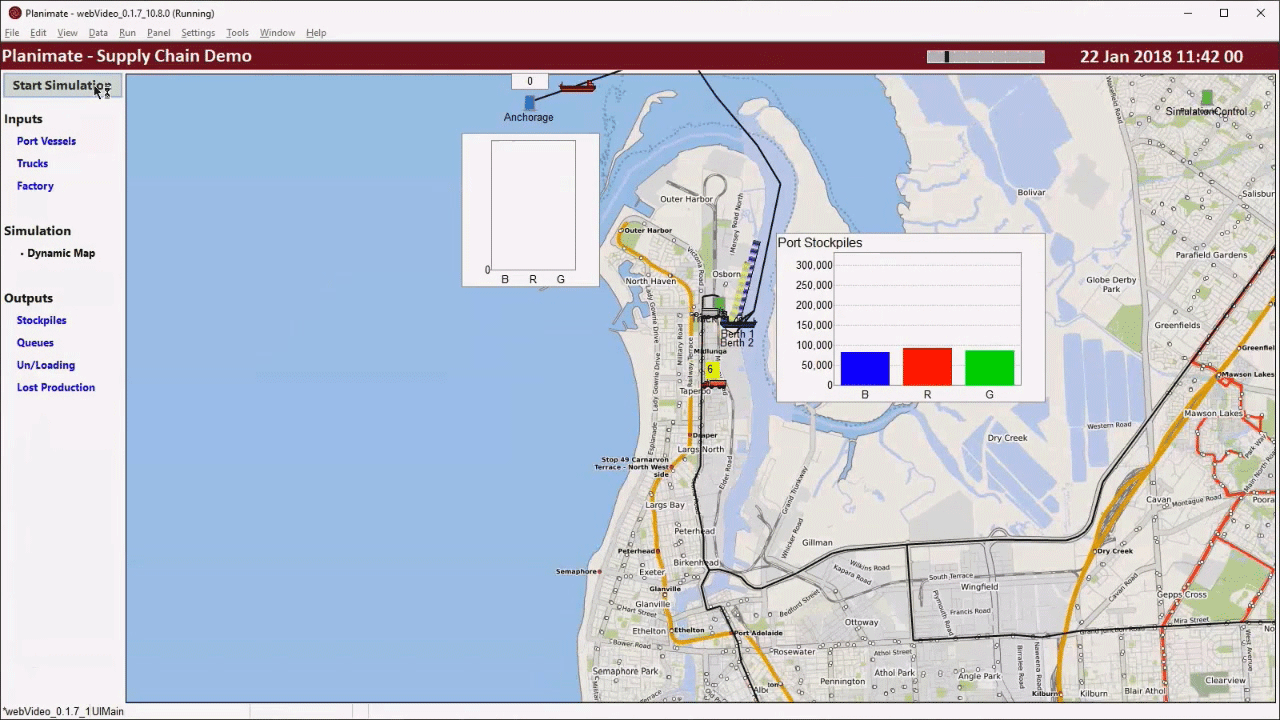Click the red ship near Anchorage

tap(577, 87)
